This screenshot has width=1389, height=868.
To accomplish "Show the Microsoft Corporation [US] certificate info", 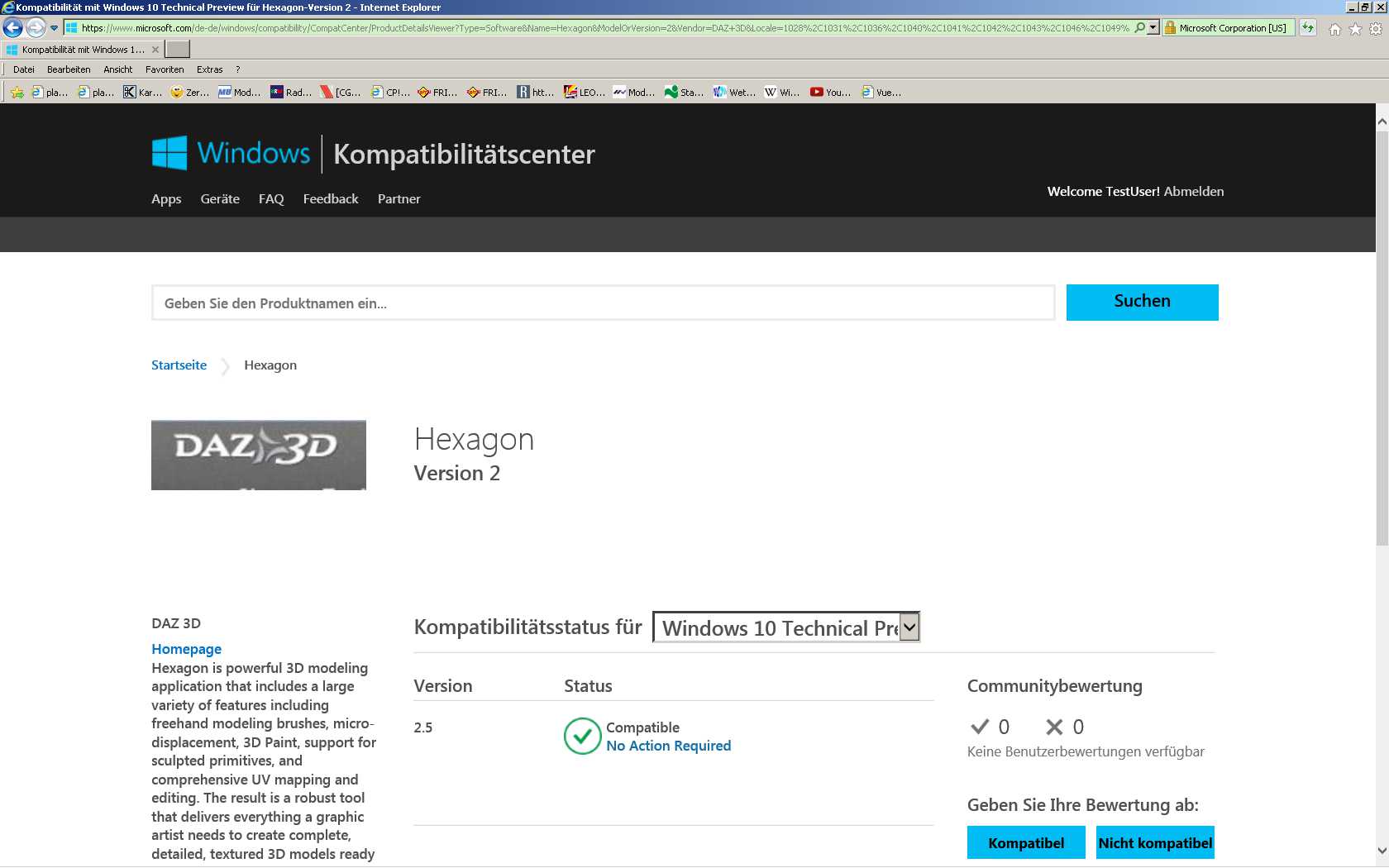I will tap(1233, 28).
